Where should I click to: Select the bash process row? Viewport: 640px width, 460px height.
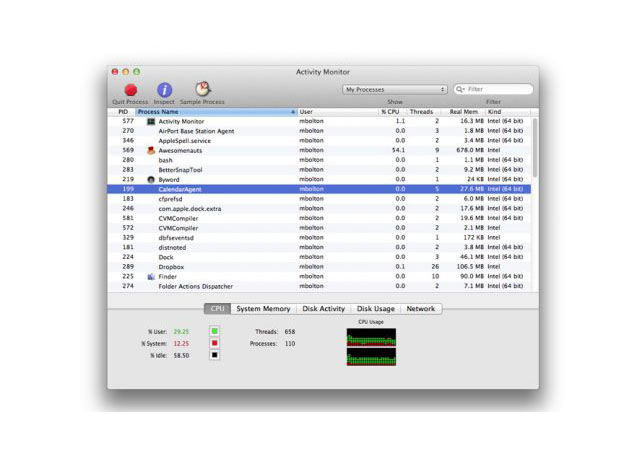coord(319,160)
